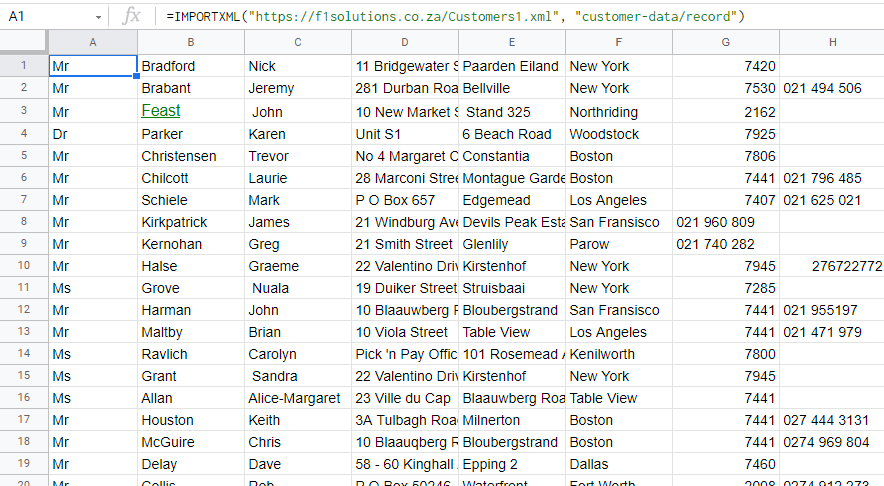Select row 10 header
This screenshot has width=884, height=486.
point(23,266)
